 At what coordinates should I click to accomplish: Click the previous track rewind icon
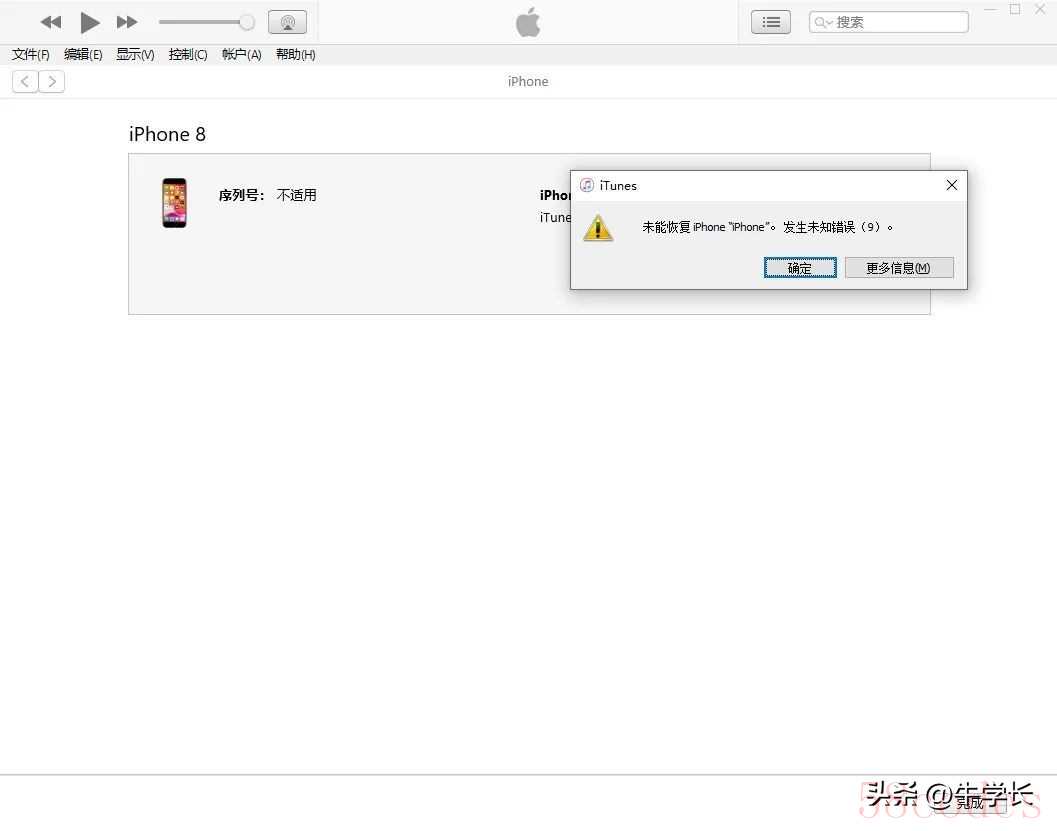tap(51, 22)
